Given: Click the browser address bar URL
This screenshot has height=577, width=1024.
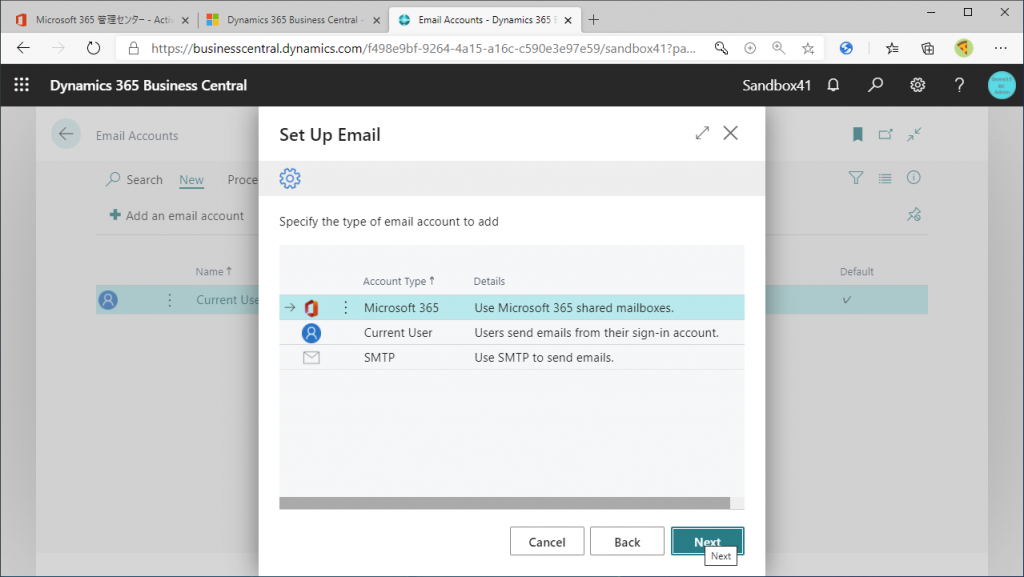Looking at the screenshot, I should click(423, 48).
